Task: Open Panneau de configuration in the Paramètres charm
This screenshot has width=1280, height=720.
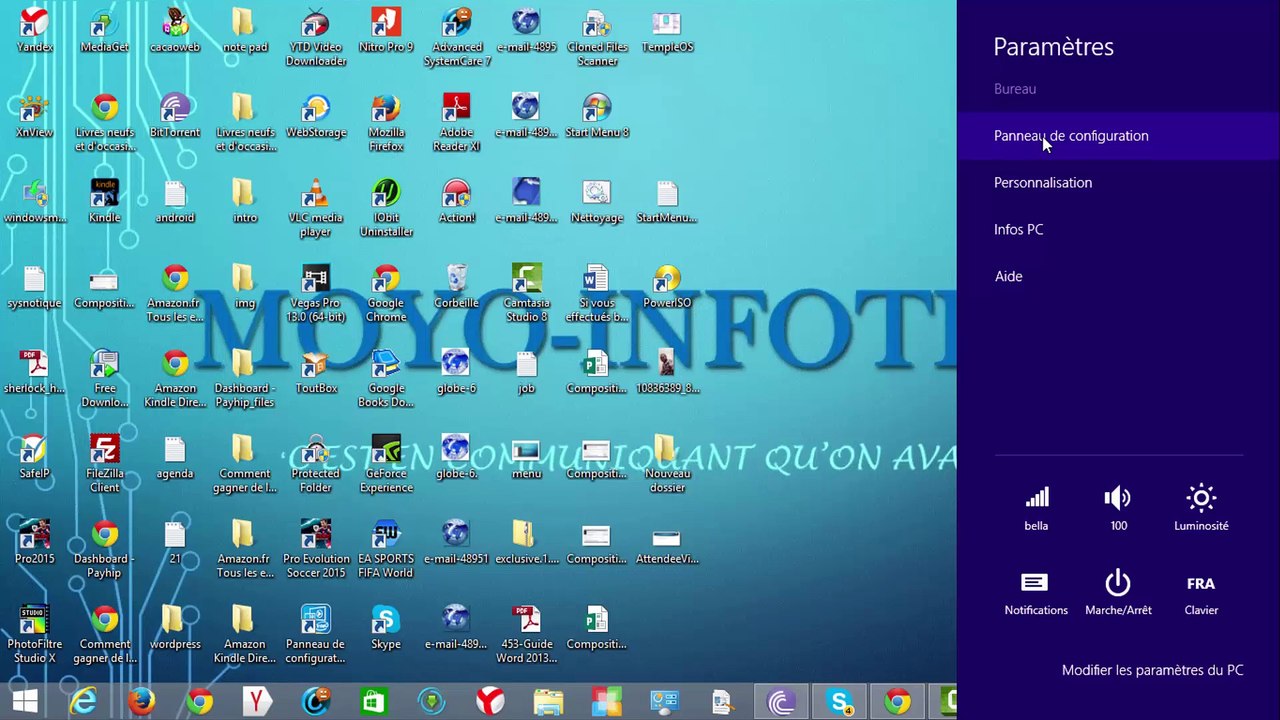Action: [x=1118, y=136]
